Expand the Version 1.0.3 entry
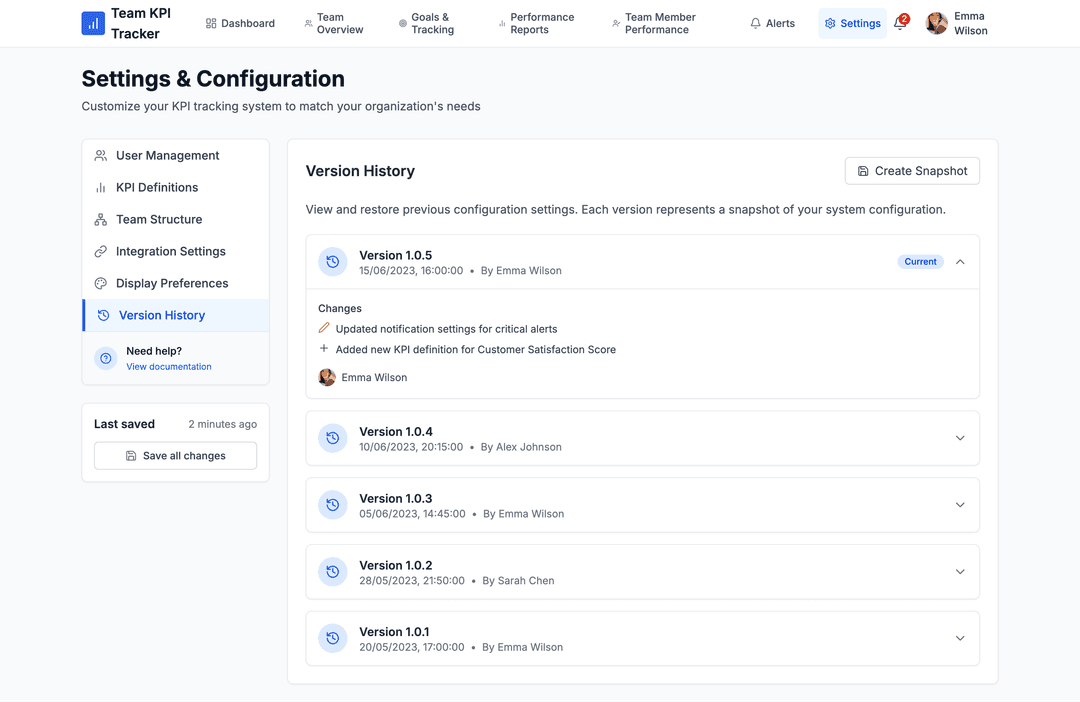This screenshot has width=1080, height=702. [x=960, y=505]
